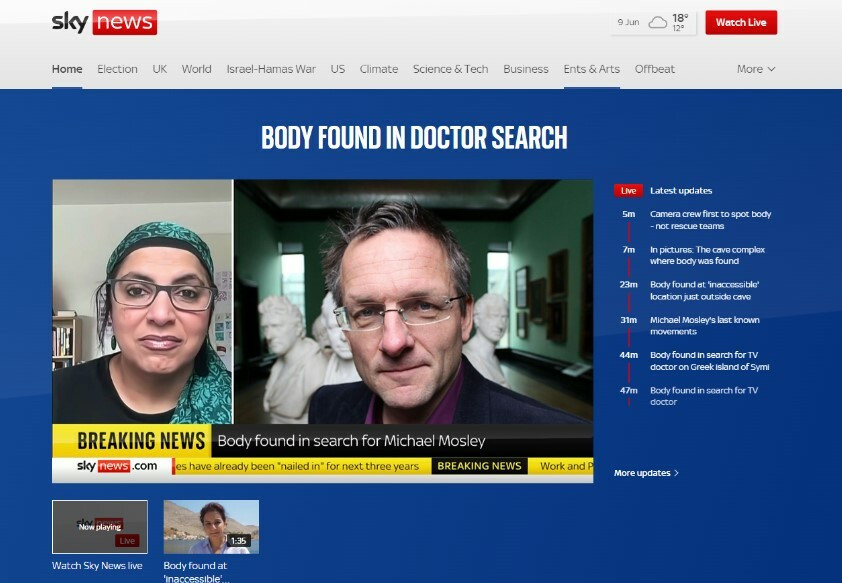Image resolution: width=842 pixels, height=583 pixels.
Task: Open the Israel-Hamas War tab
Action: 271,69
